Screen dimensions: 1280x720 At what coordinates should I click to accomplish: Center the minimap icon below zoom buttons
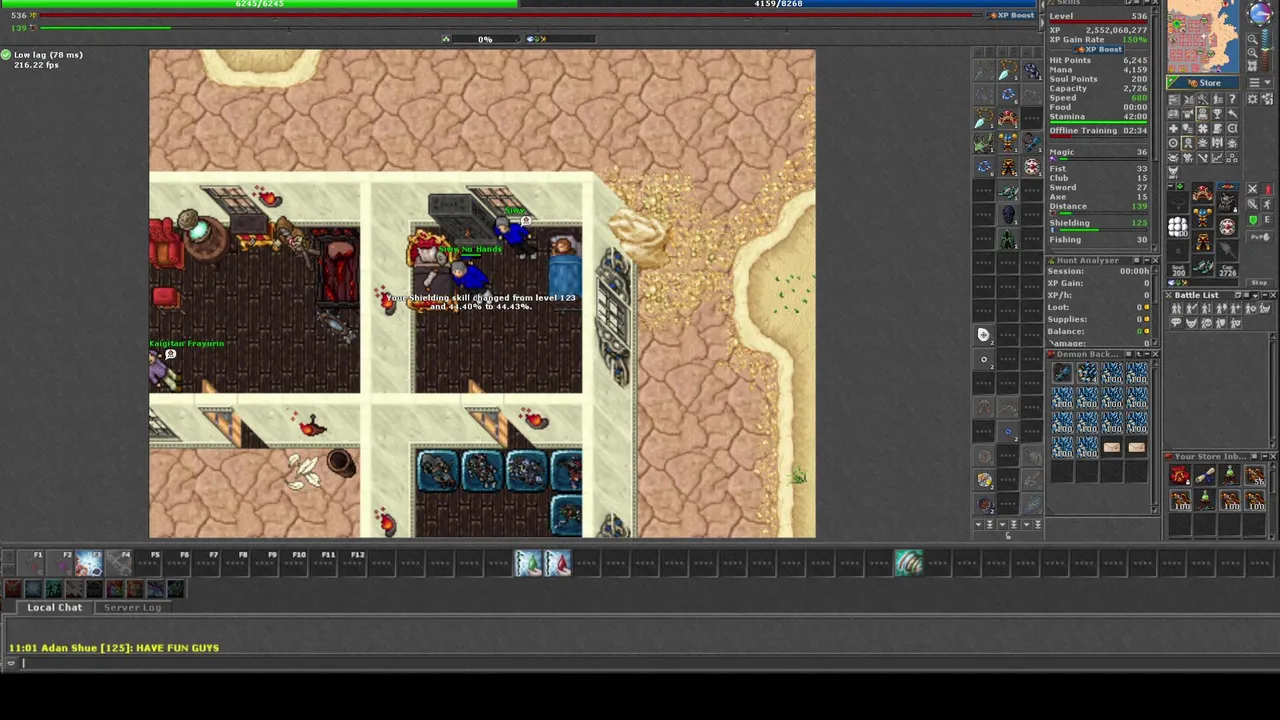[1252, 65]
